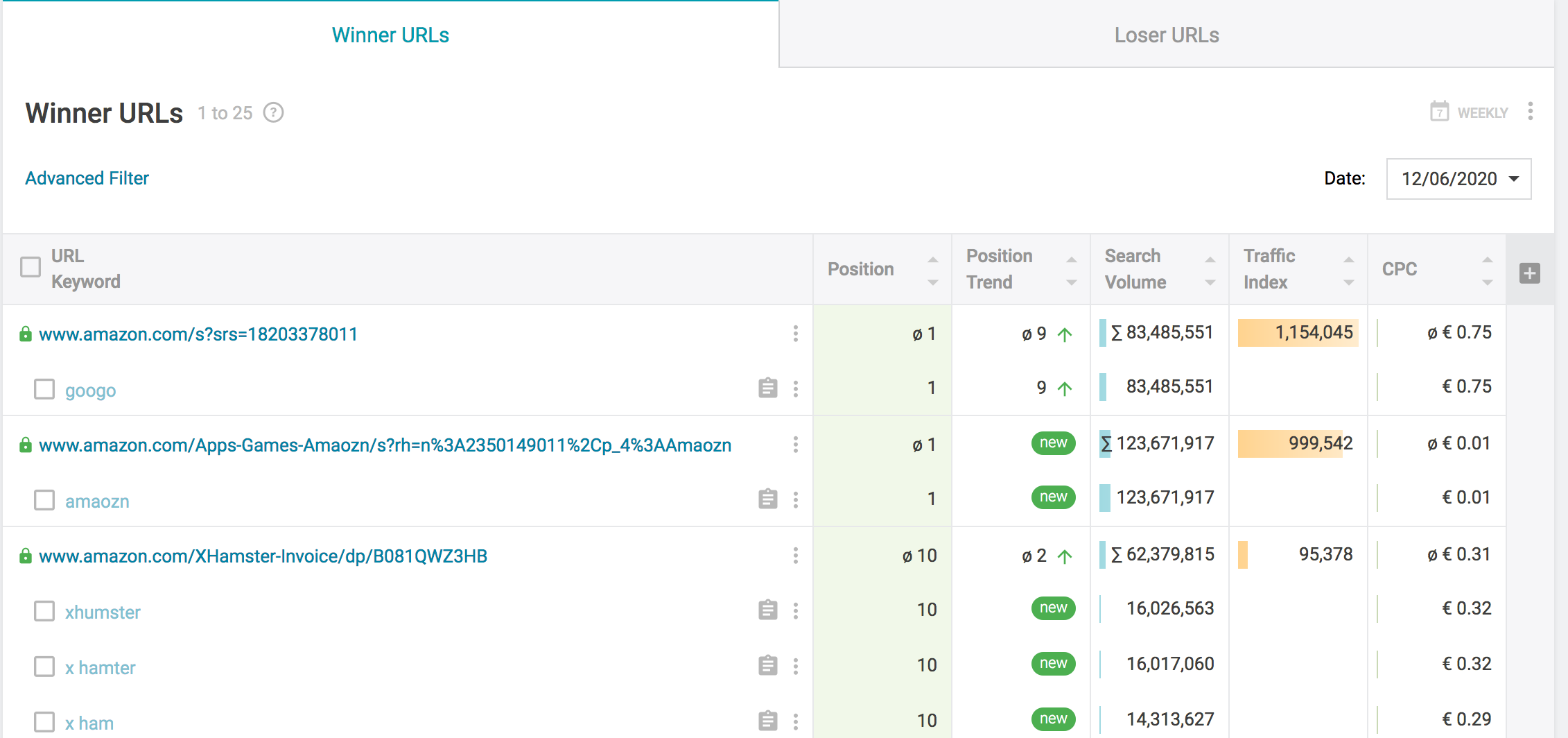Click clipboard icon for amaozn keyword
The width and height of the screenshot is (1568, 738).
pos(767,499)
